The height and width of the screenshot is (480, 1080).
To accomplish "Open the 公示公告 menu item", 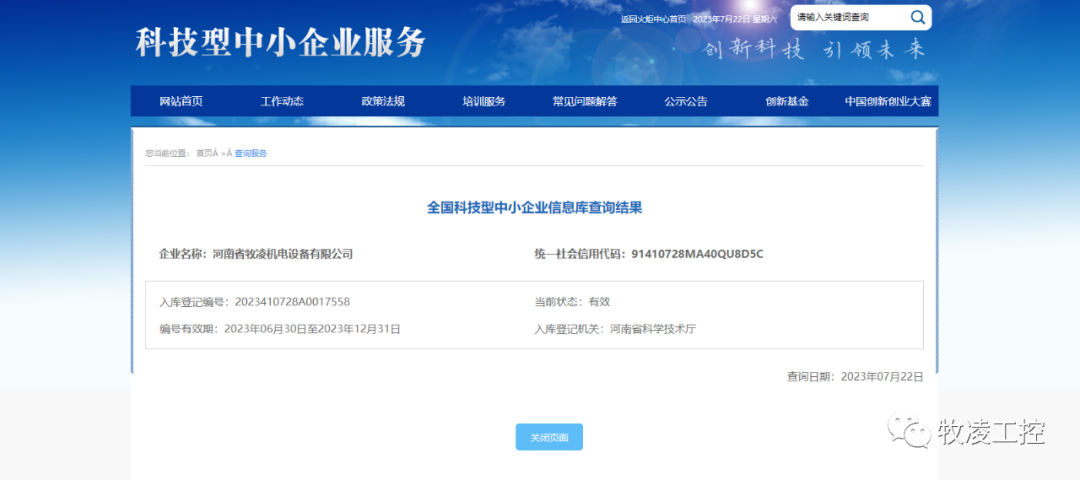I will coord(686,101).
